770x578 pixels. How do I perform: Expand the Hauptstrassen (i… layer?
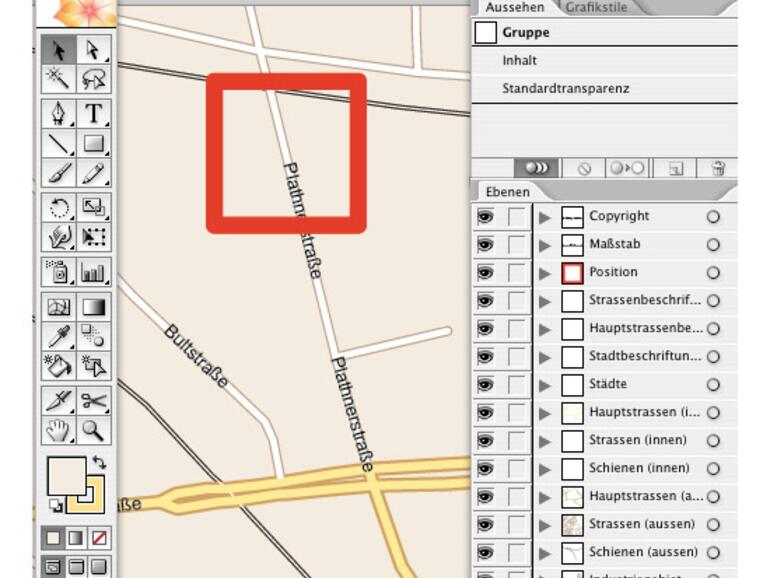[x=545, y=413]
